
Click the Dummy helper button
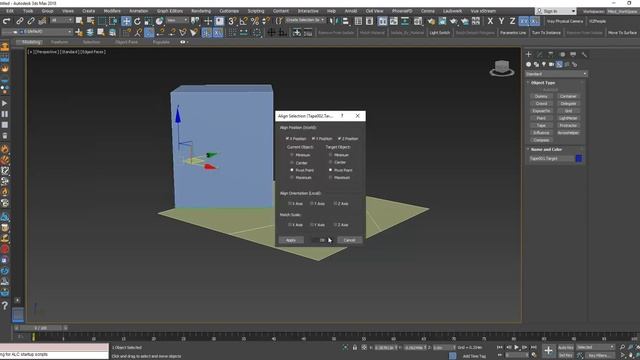pos(541,96)
